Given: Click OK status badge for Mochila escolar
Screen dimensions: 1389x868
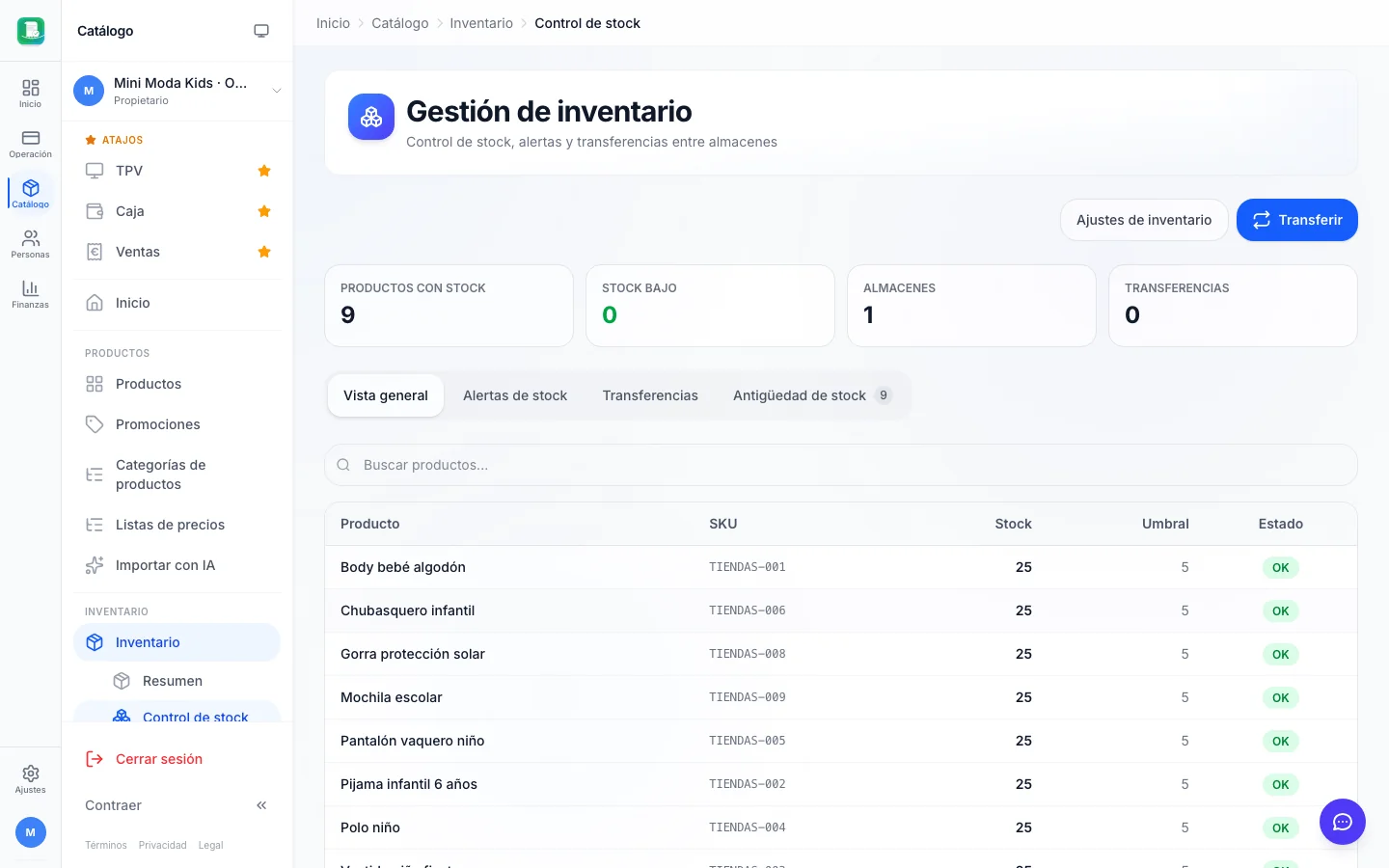Looking at the screenshot, I should pos(1280,697).
